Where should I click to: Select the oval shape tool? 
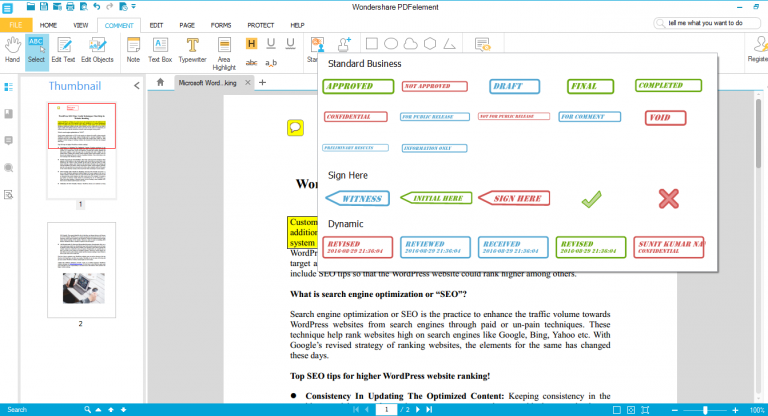click(x=391, y=44)
